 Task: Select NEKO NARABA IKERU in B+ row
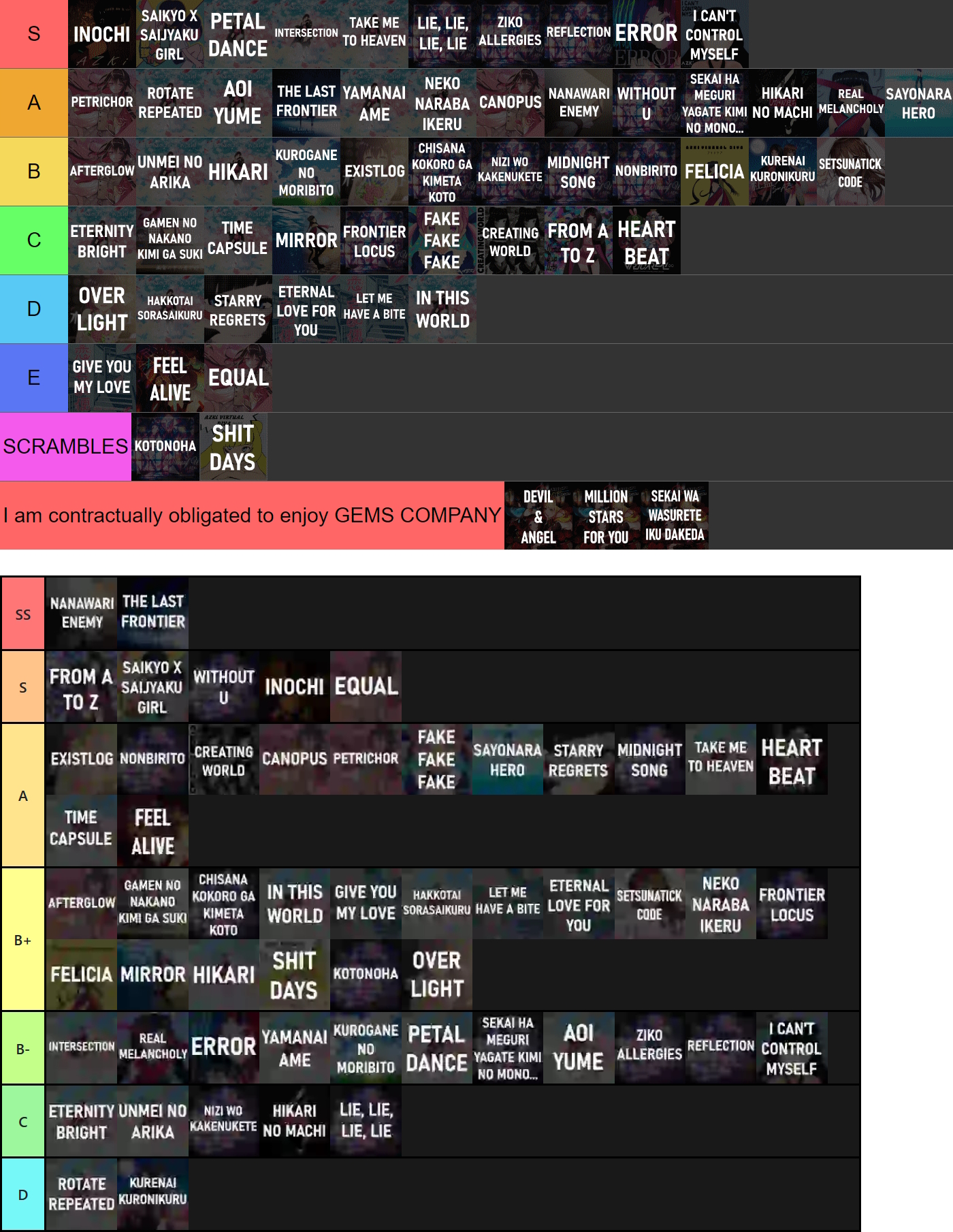(721, 904)
